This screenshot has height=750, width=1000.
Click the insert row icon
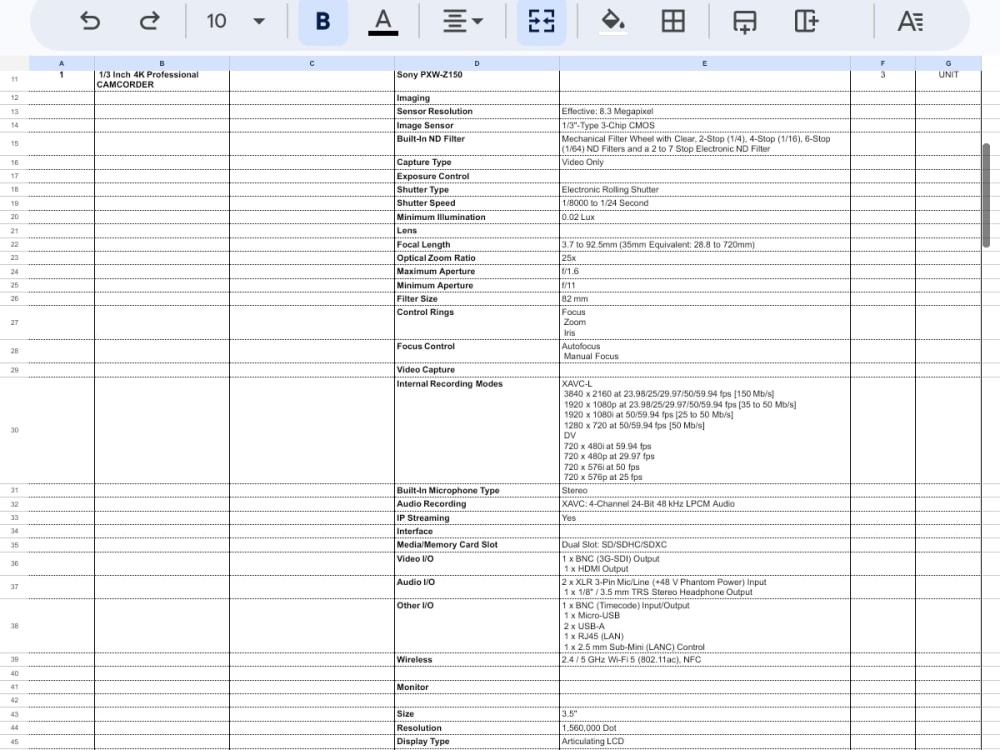tap(744, 22)
